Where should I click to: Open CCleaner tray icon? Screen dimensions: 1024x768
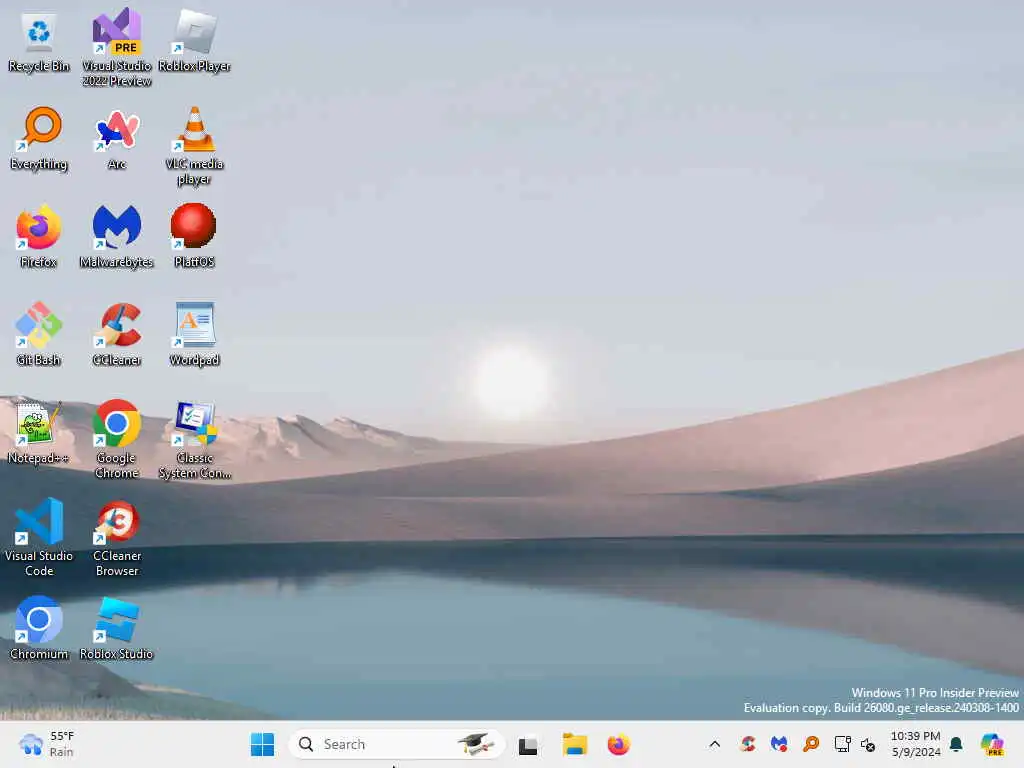(x=748, y=744)
